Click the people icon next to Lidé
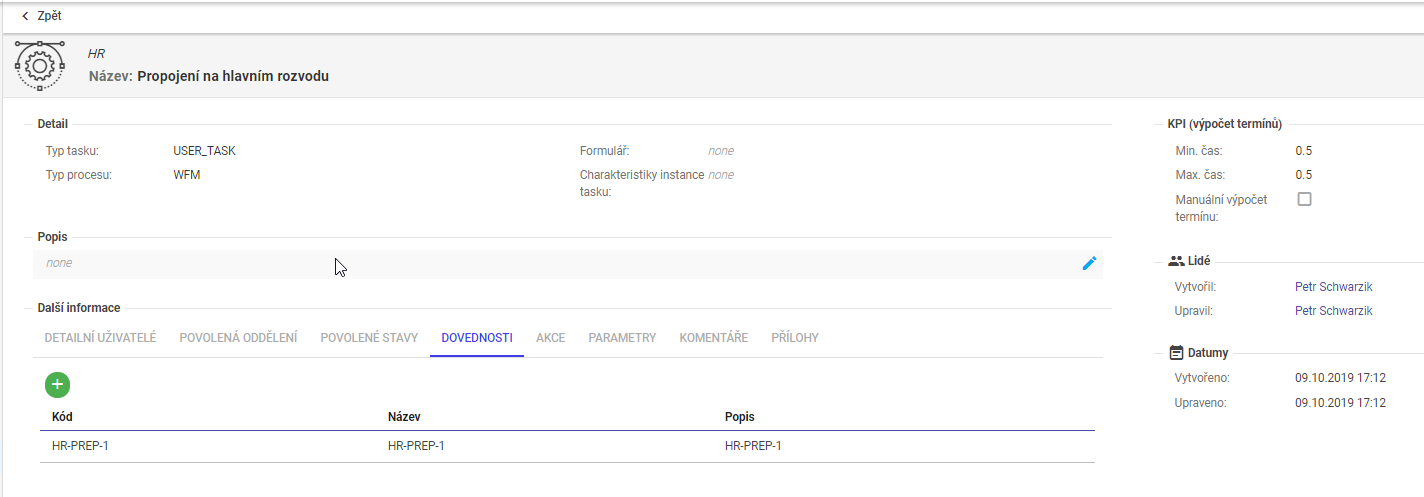This screenshot has height=497, width=1424. (1176, 261)
